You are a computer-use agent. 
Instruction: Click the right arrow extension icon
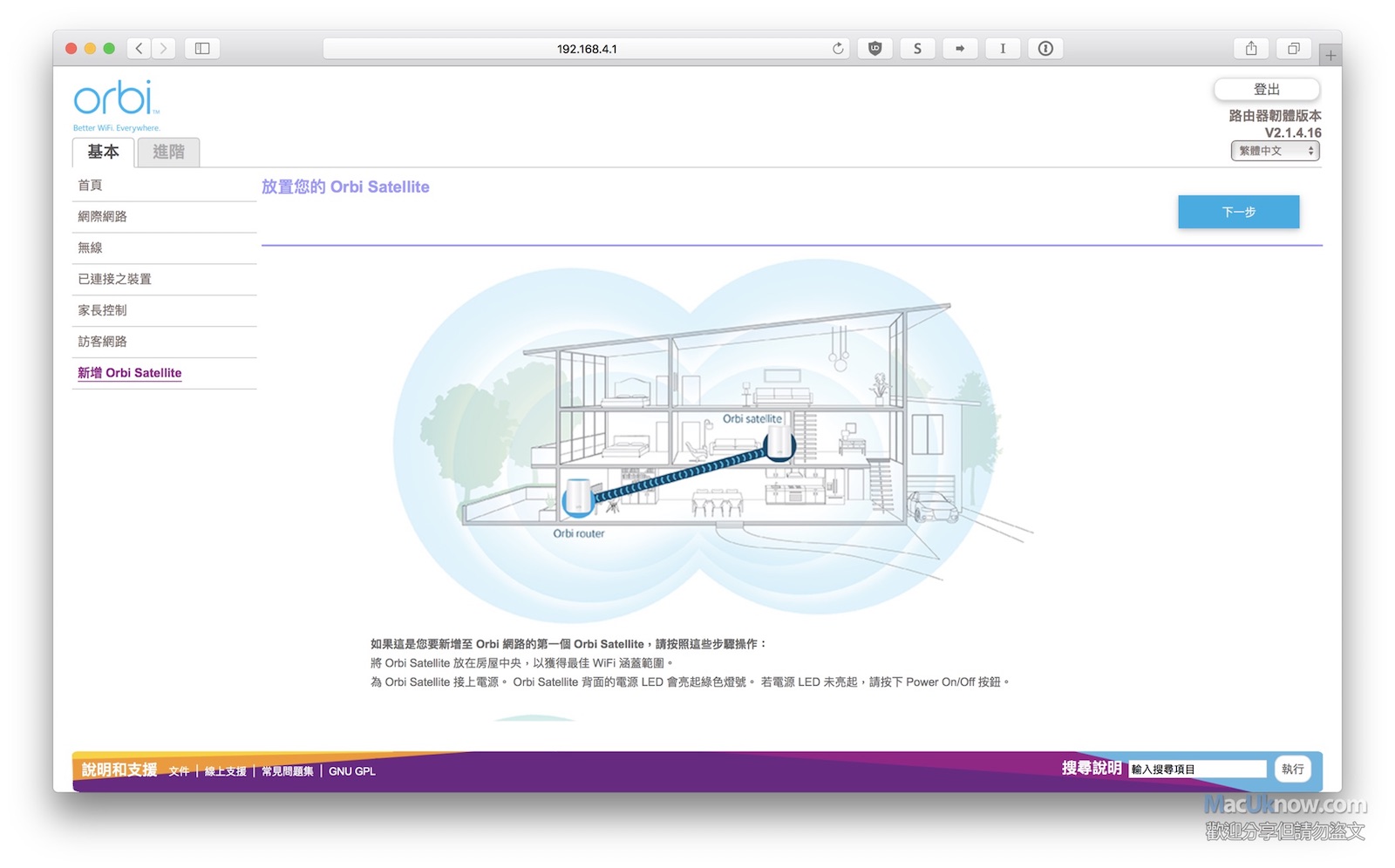point(960,49)
